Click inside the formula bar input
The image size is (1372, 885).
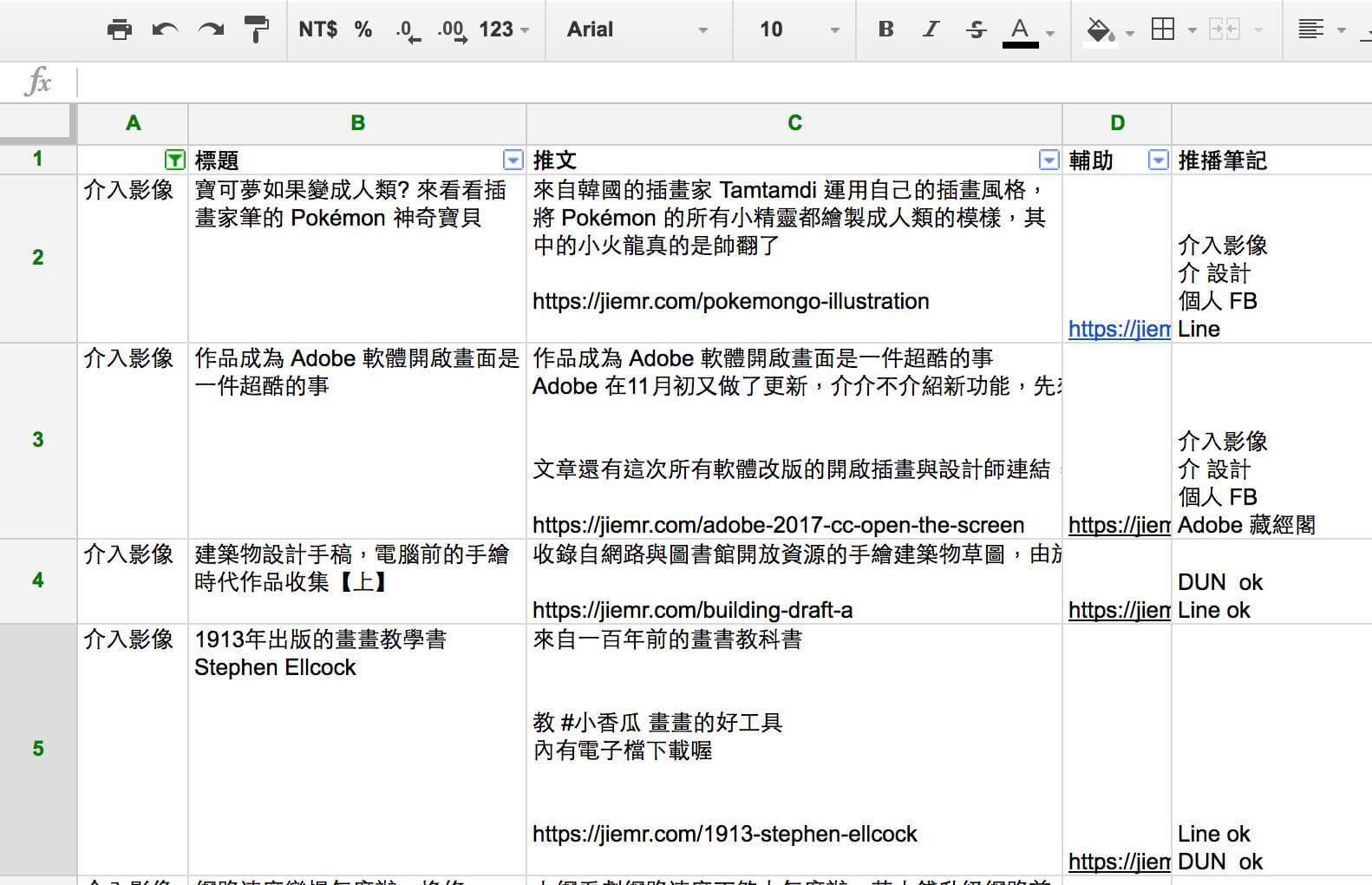694,82
